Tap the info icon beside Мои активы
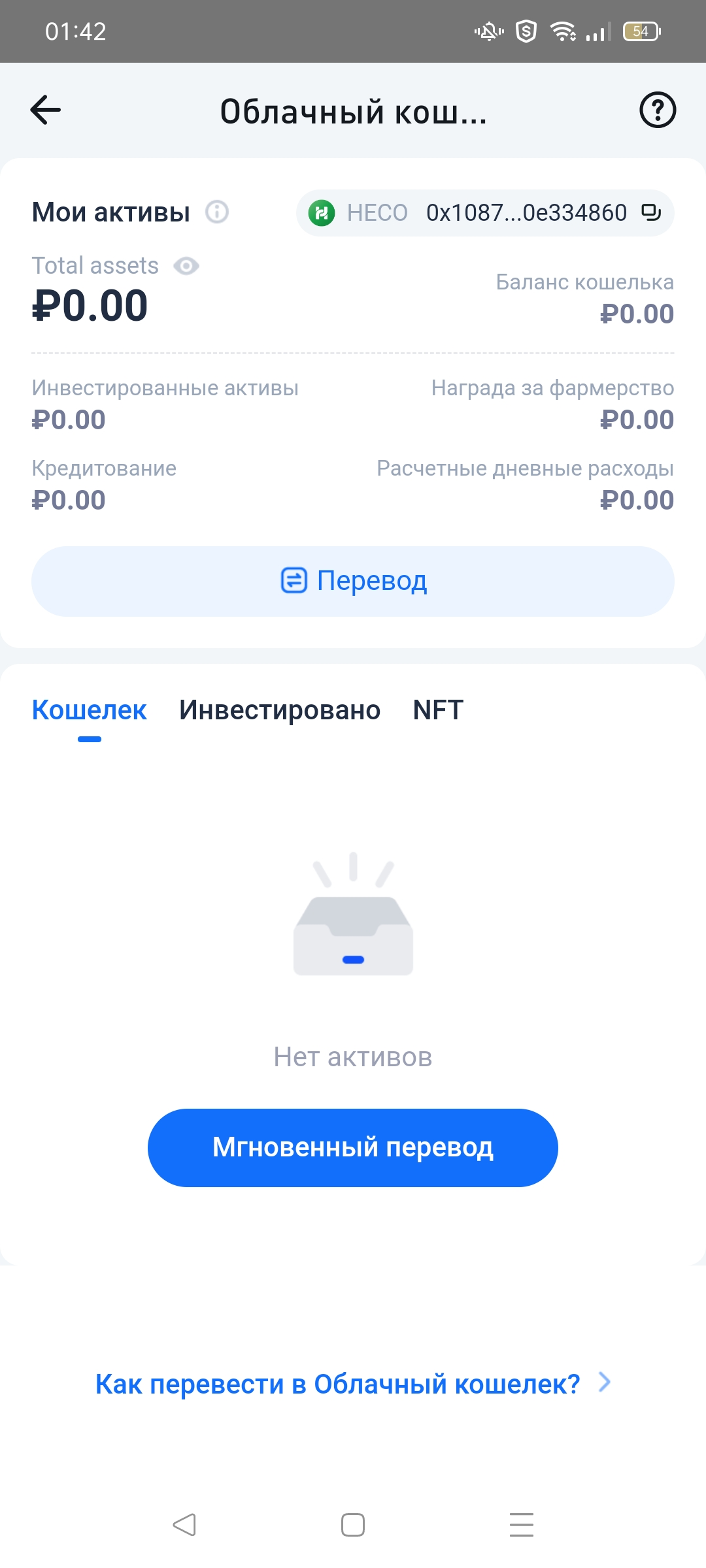Screen dimensions: 706x1568 pos(217,212)
